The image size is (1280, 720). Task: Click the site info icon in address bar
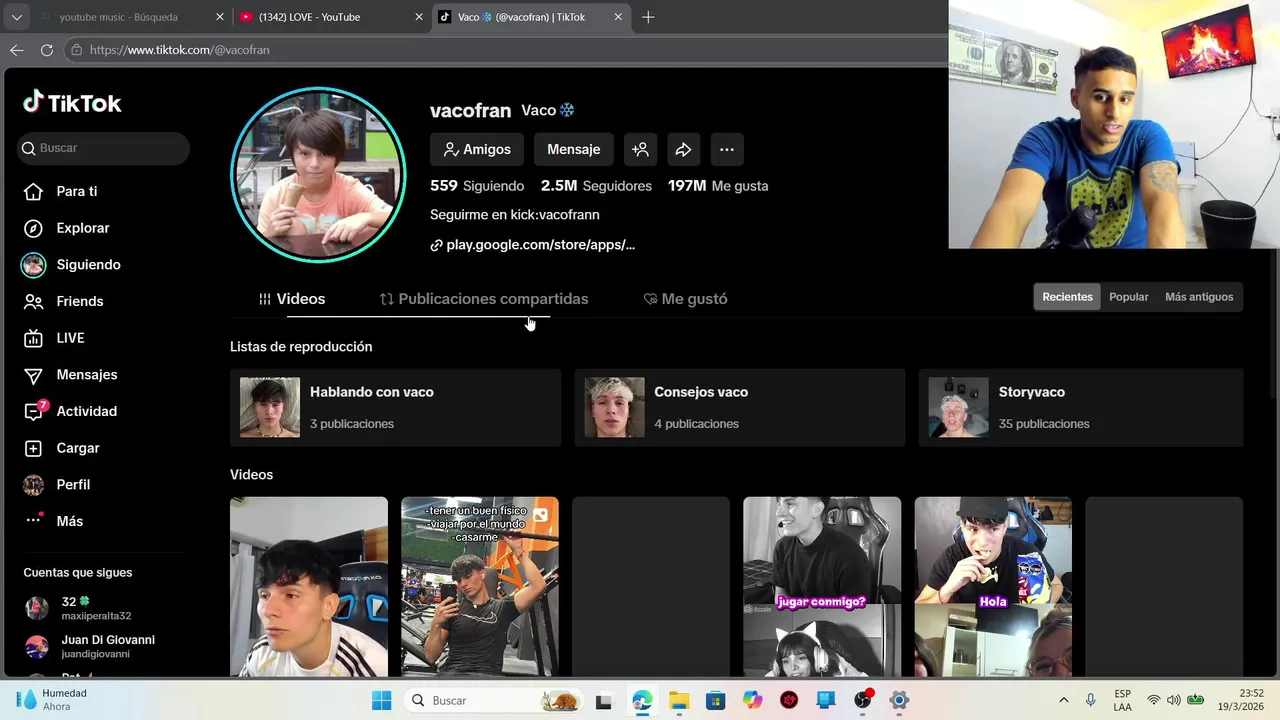[x=76, y=50]
